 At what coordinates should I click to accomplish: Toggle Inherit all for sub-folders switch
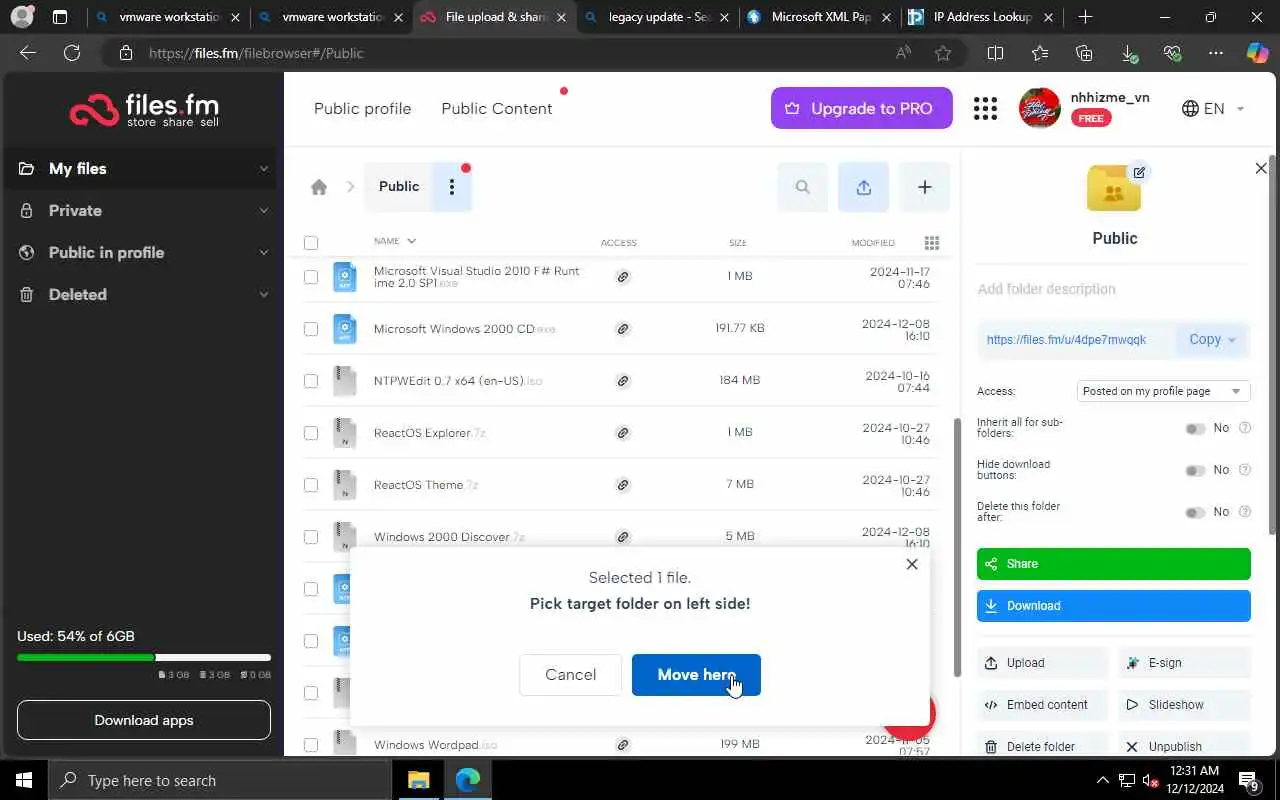click(1195, 428)
